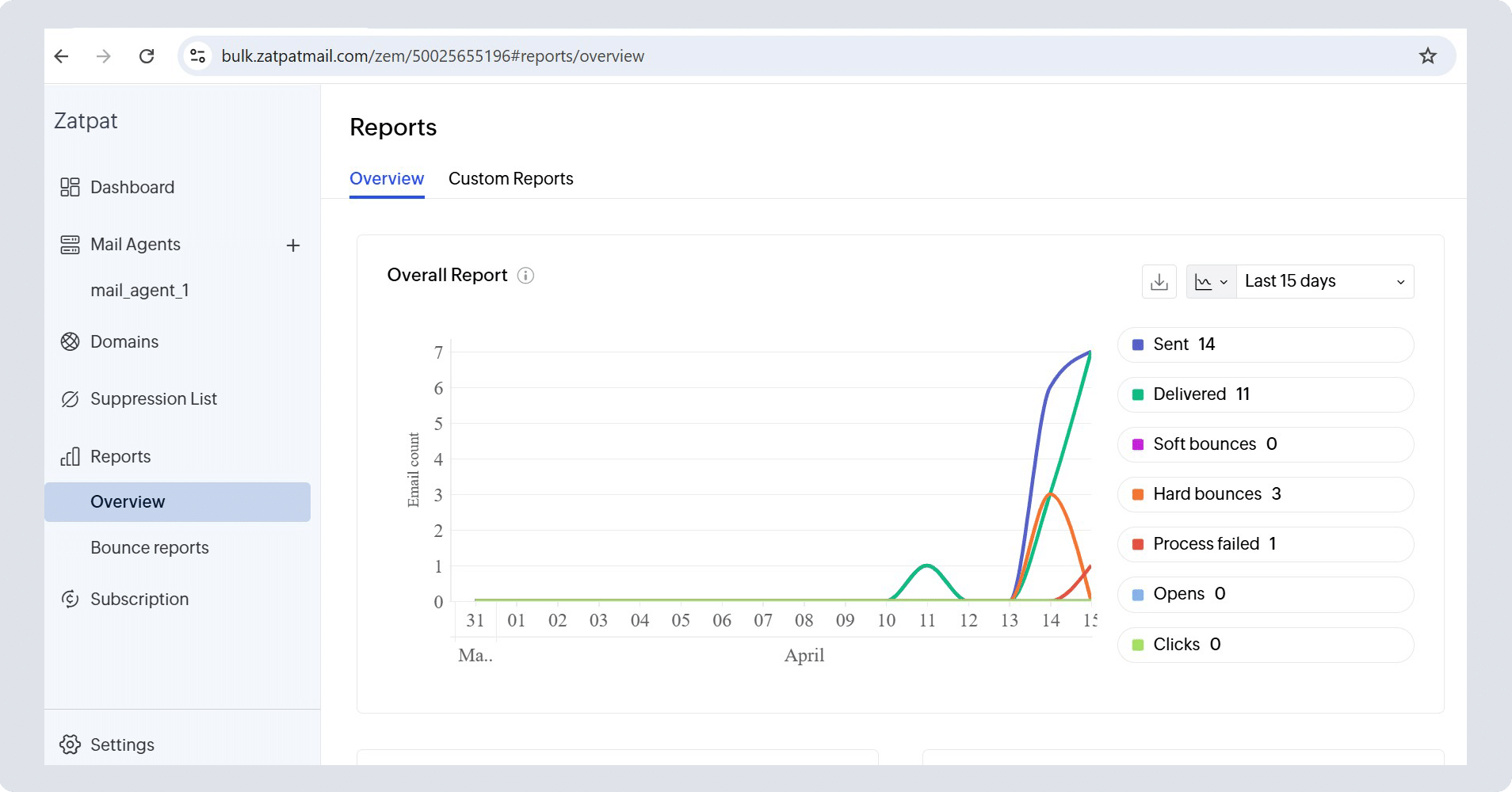Open the chart type selector dropdown
The height and width of the screenshot is (792, 1512).
click(1211, 282)
